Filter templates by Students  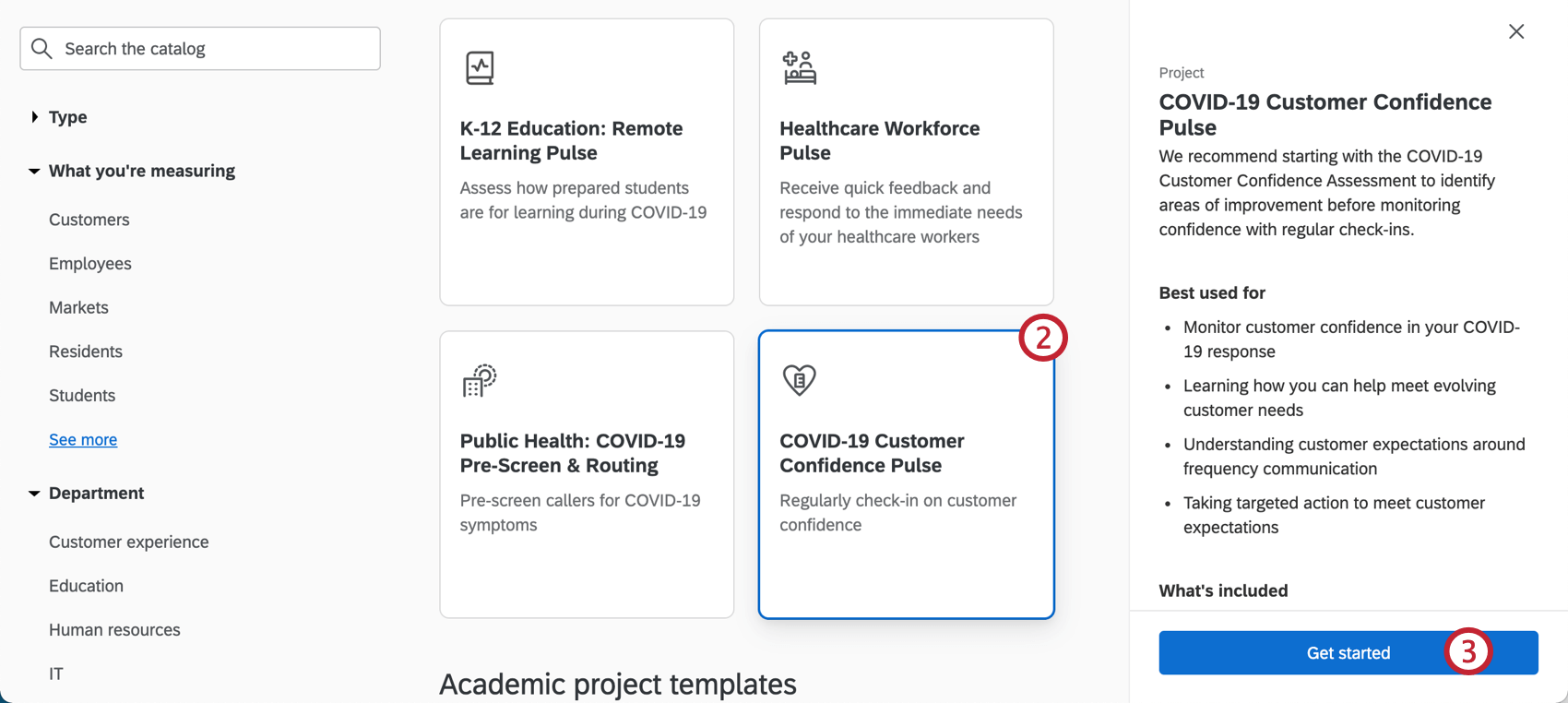(x=82, y=395)
